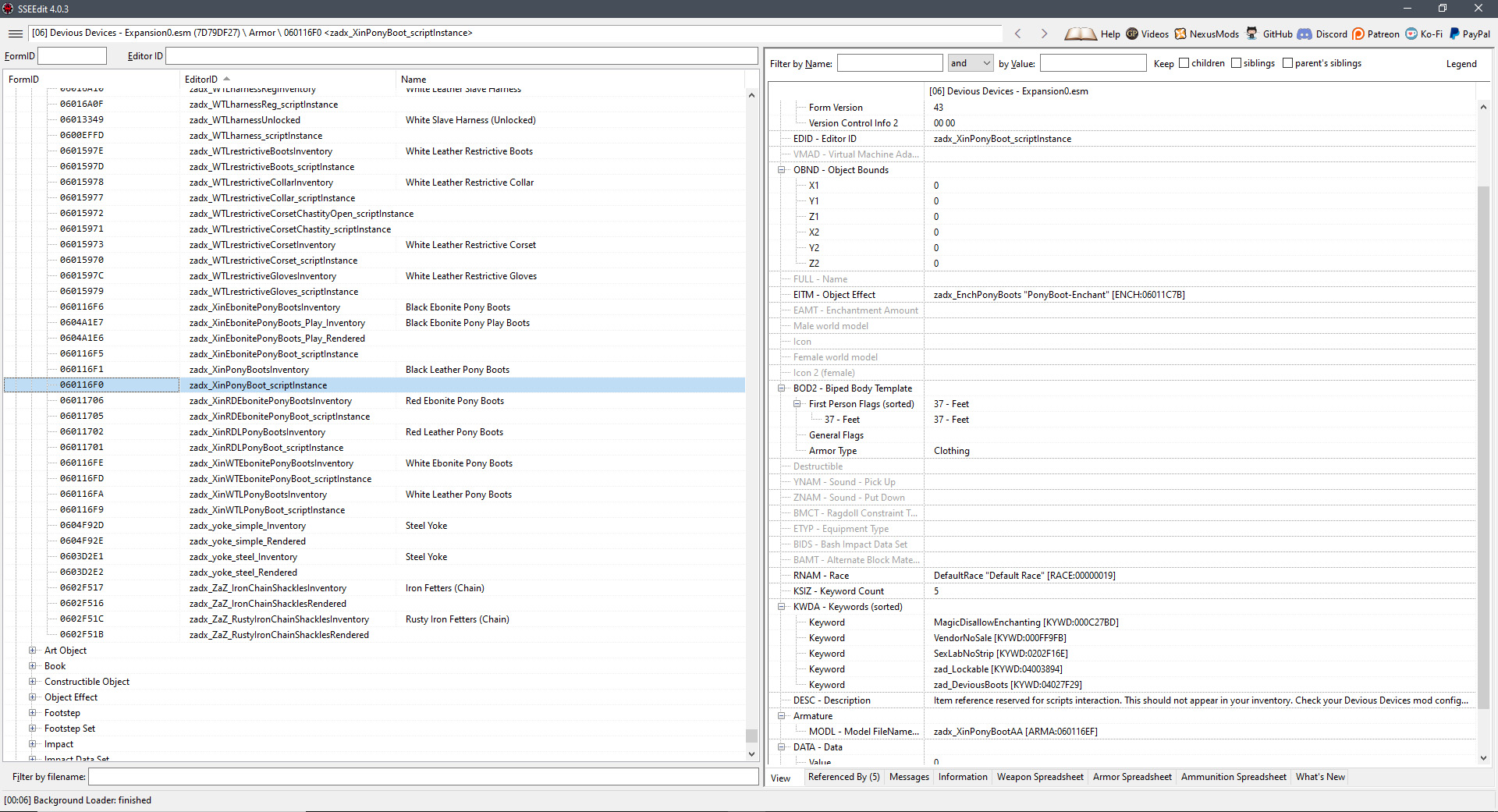Expand the Footstep Set tree node
The width and height of the screenshot is (1498, 812).
coord(33,729)
